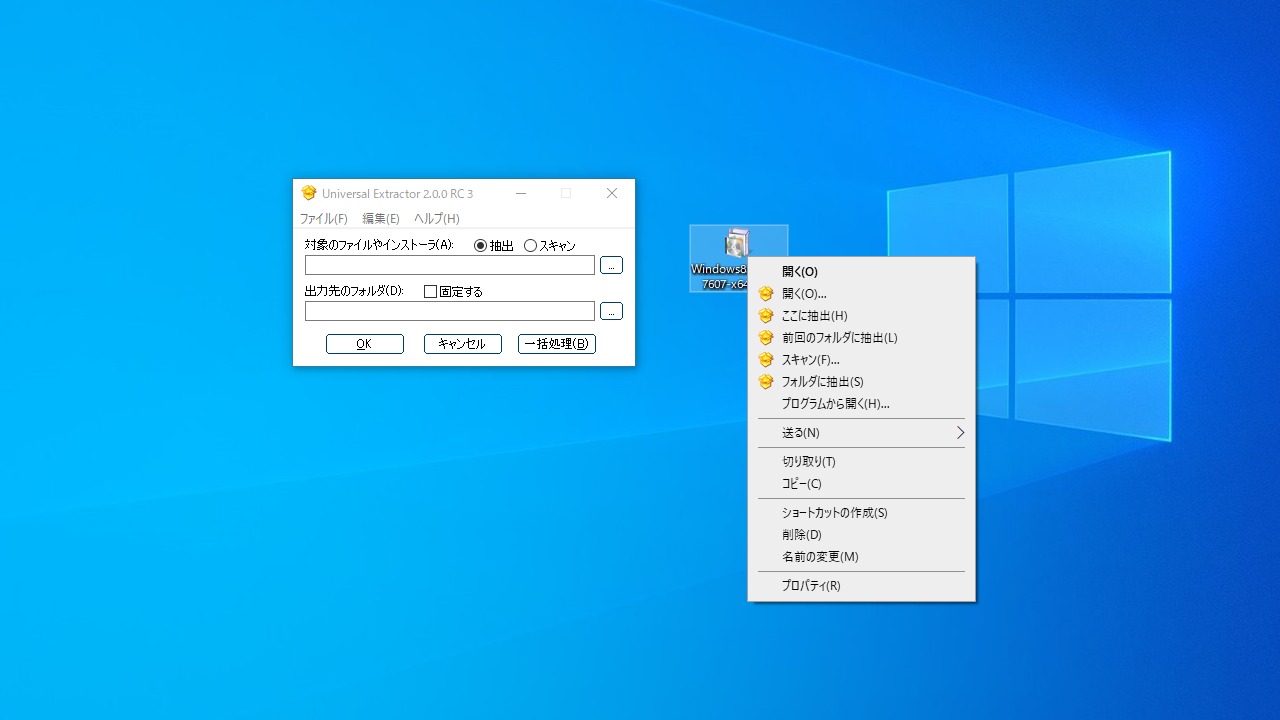Click the キャンセル button

point(463,344)
